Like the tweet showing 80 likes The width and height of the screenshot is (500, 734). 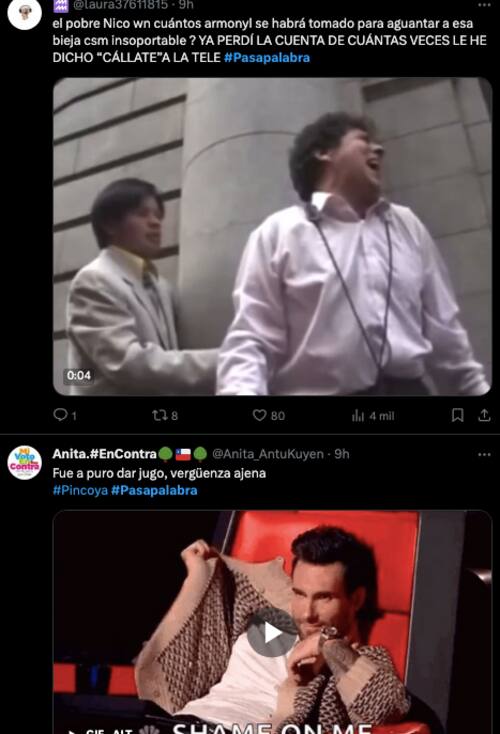coord(269,415)
